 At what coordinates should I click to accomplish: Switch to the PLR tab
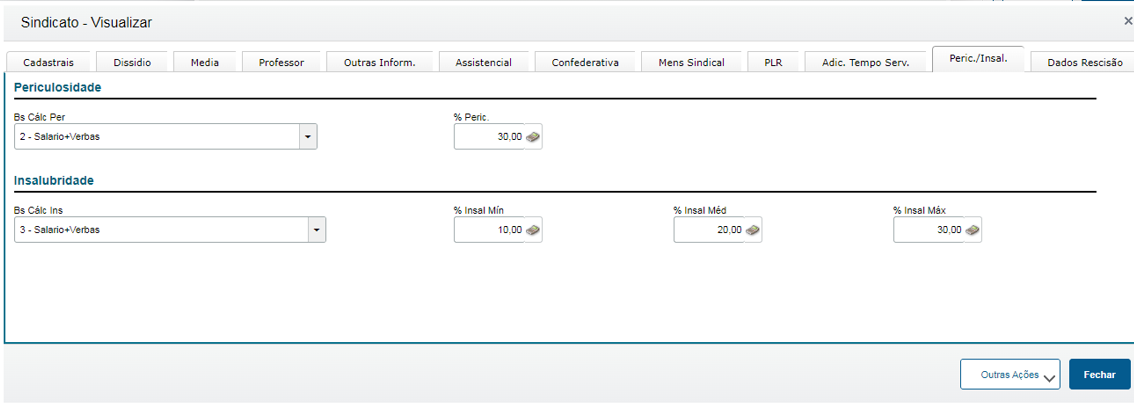773,62
